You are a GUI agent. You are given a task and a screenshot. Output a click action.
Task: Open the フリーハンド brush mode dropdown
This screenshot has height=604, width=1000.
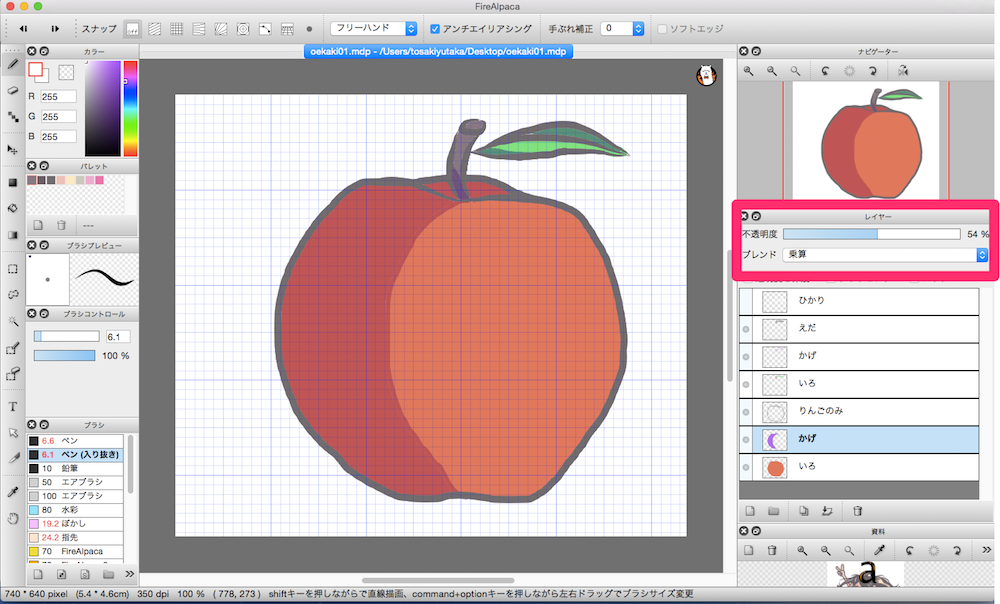point(373,28)
